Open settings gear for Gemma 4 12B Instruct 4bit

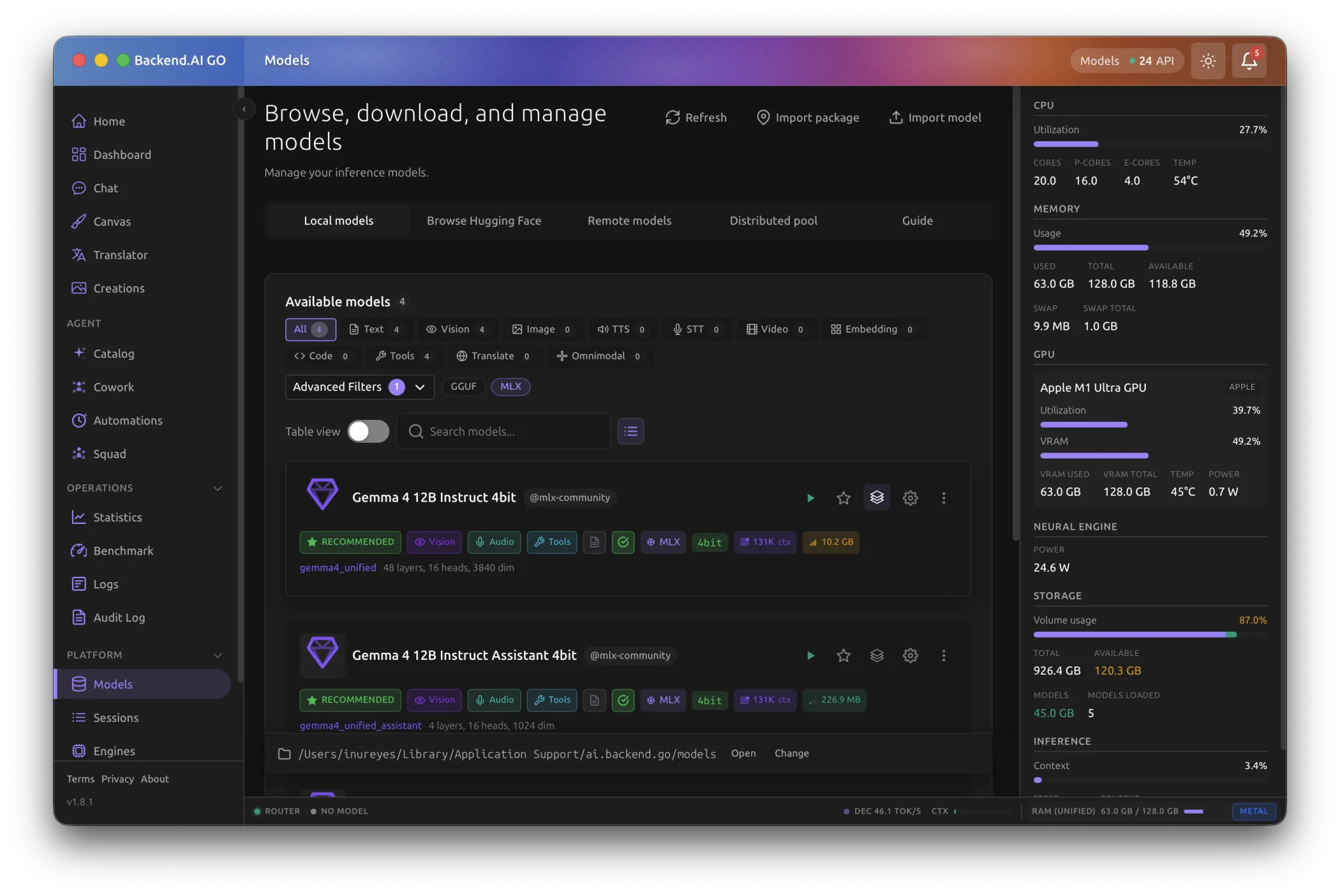coord(910,498)
